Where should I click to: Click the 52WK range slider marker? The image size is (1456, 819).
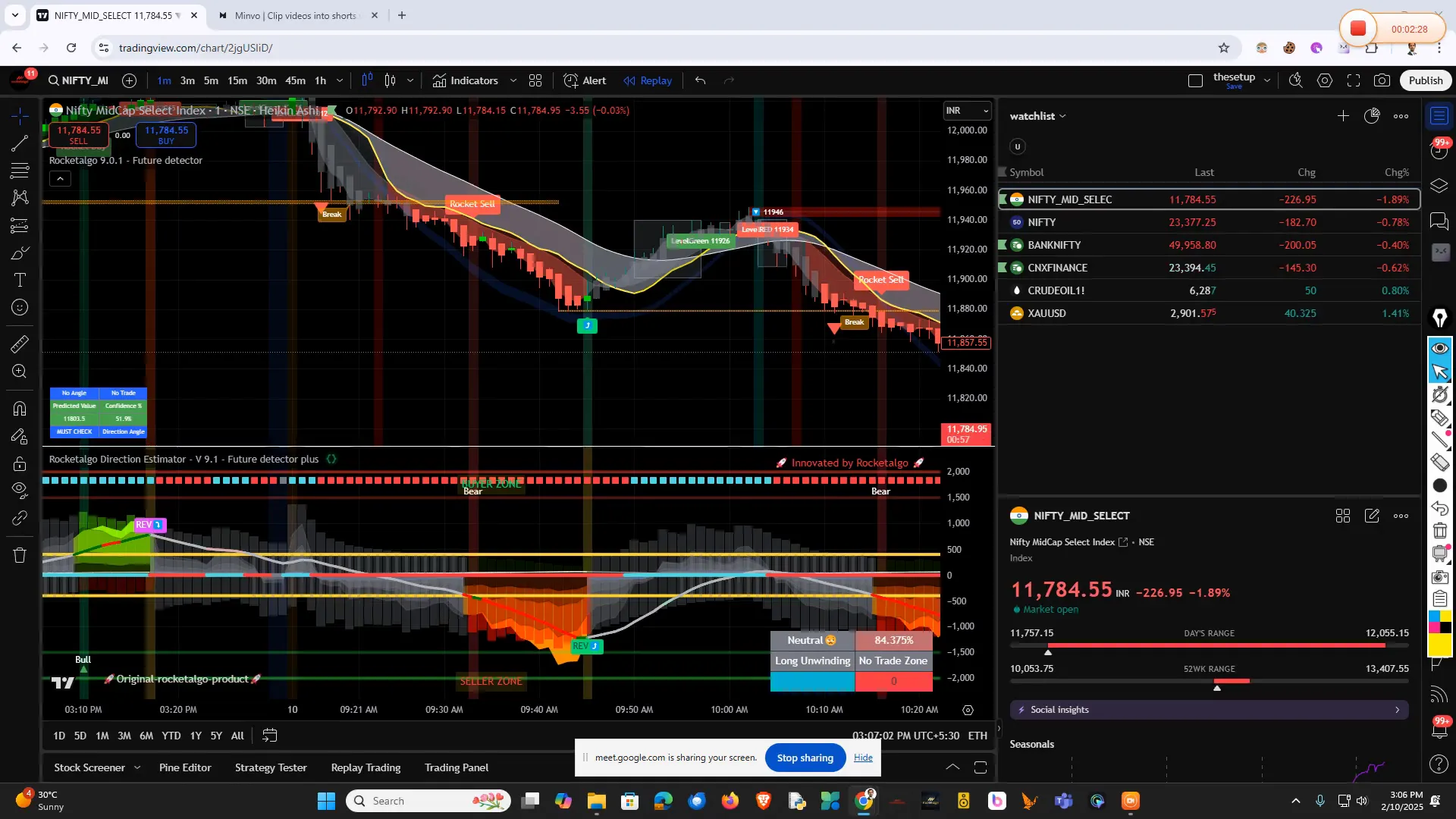tap(1217, 686)
